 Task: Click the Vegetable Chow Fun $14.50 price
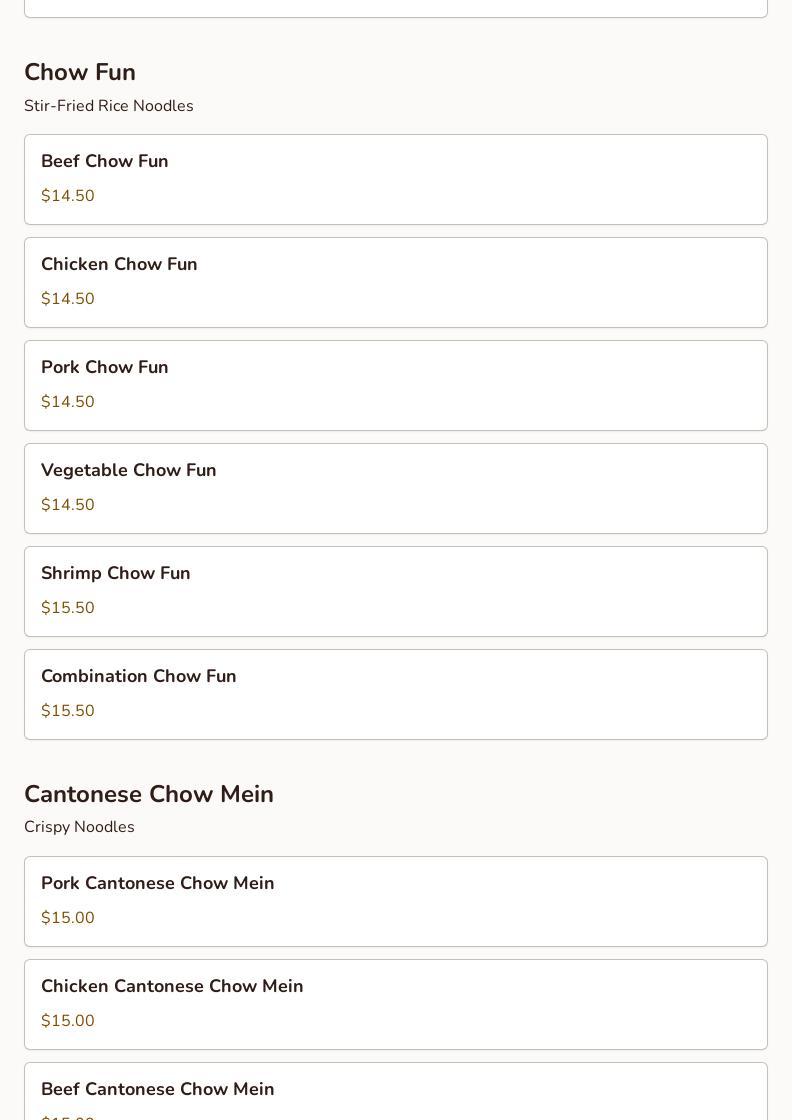pyautogui.click(x=68, y=505)
